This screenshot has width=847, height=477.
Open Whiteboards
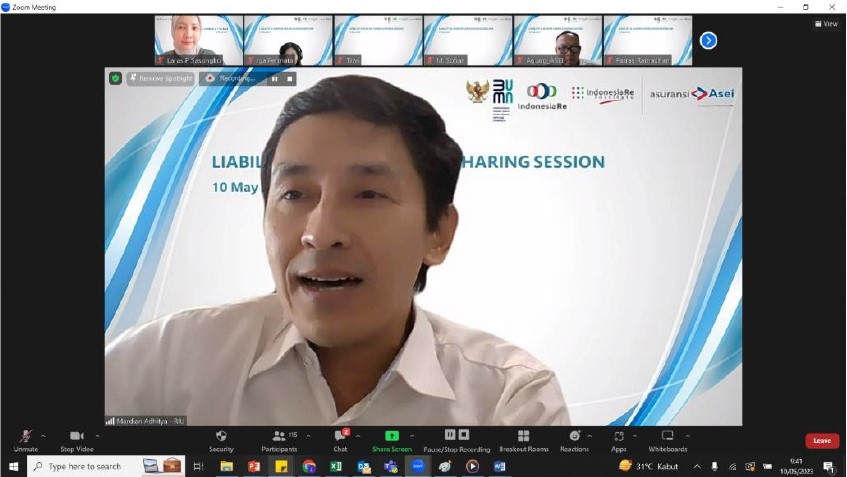tap(668, 440)
